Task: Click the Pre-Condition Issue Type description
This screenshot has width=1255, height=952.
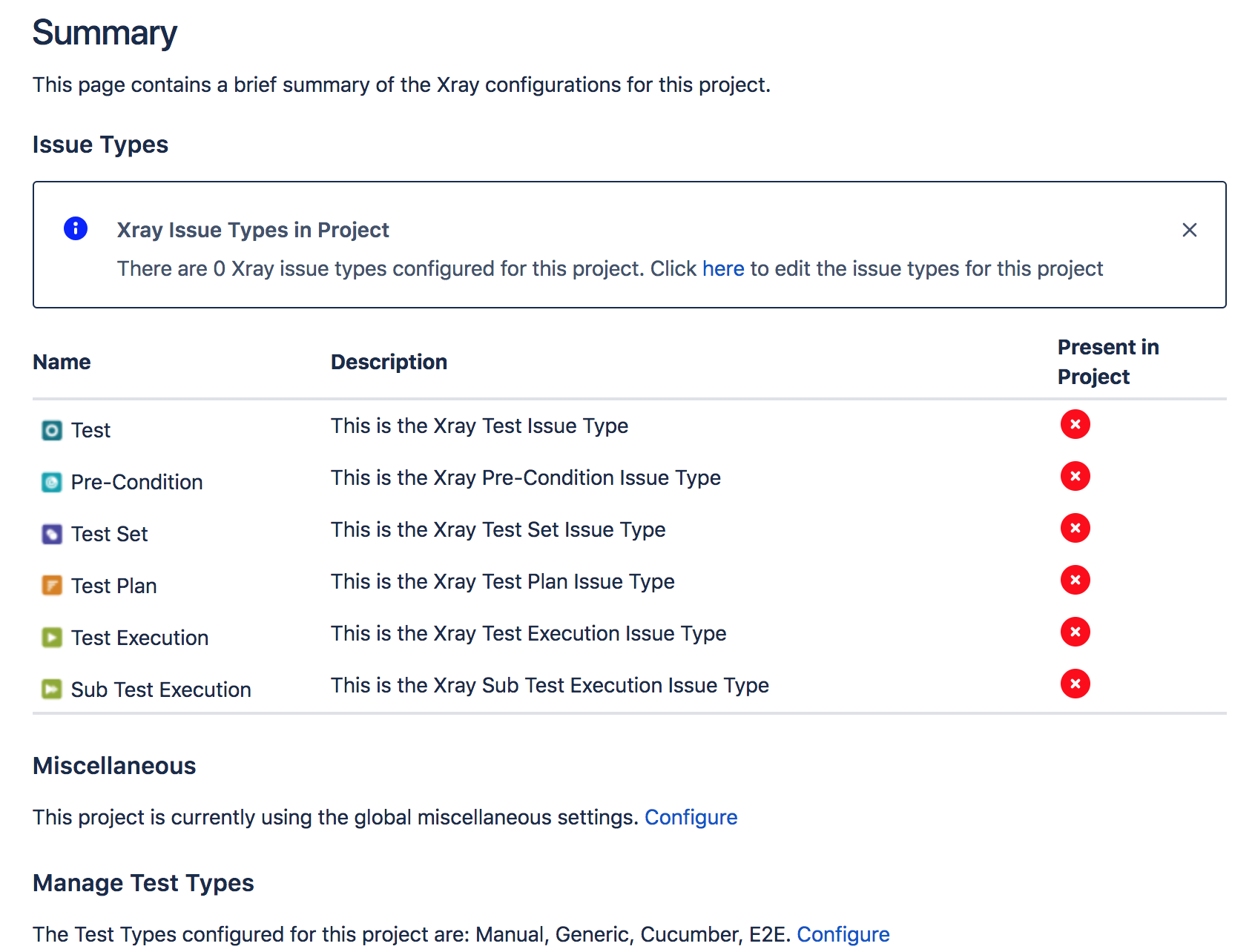Action: tap(526, 477)
